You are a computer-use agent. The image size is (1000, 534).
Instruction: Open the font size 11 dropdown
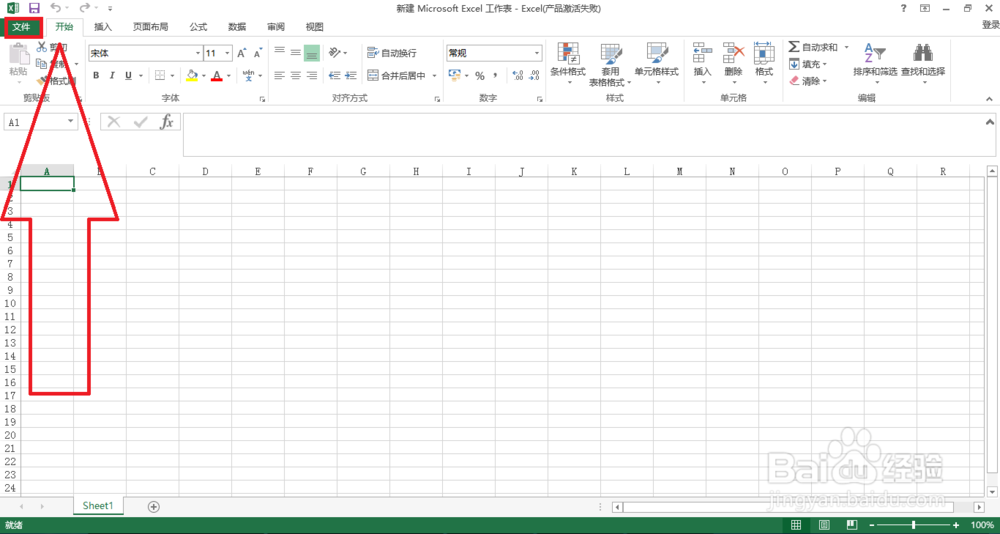pos(228,54)
